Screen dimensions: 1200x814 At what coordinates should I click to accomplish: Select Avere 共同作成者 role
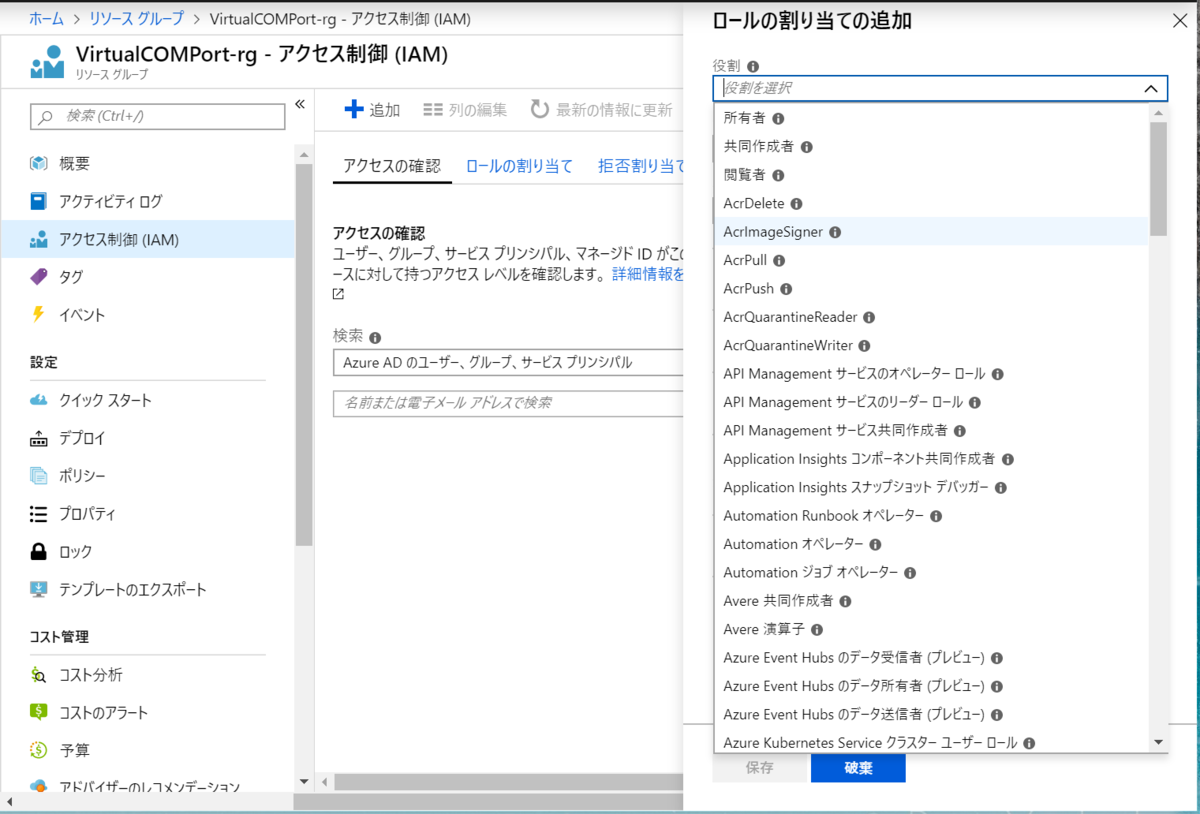pos(931,601)
